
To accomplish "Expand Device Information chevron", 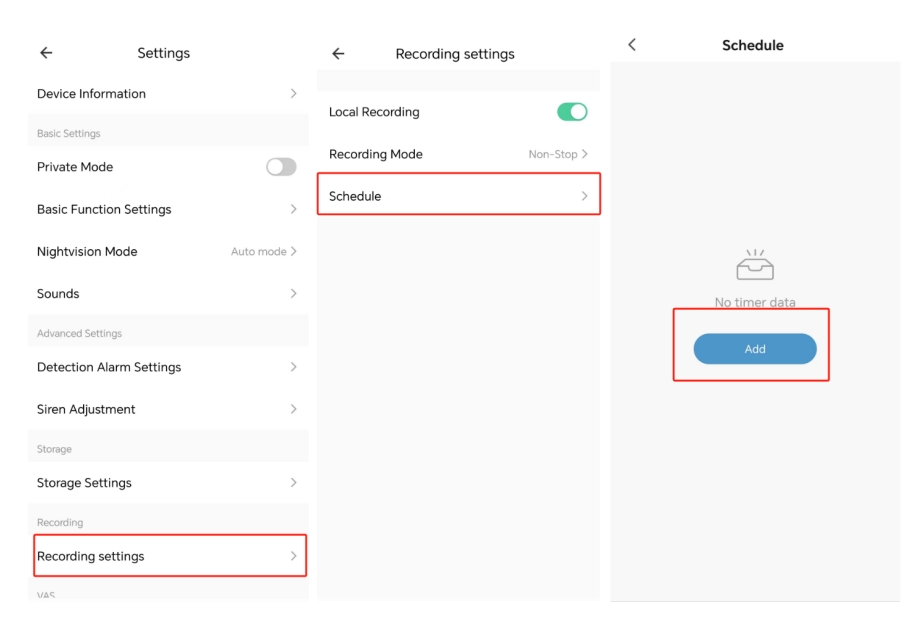I will pos(293,94).
